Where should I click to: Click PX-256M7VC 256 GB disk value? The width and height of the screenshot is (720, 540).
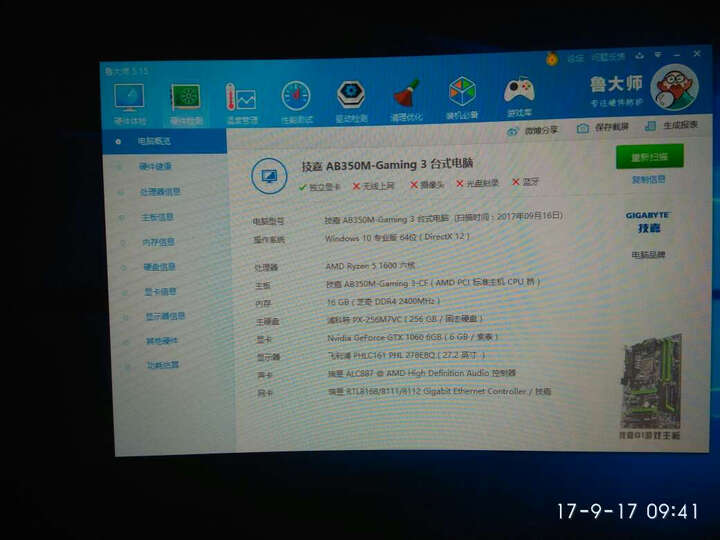point(405,319)
